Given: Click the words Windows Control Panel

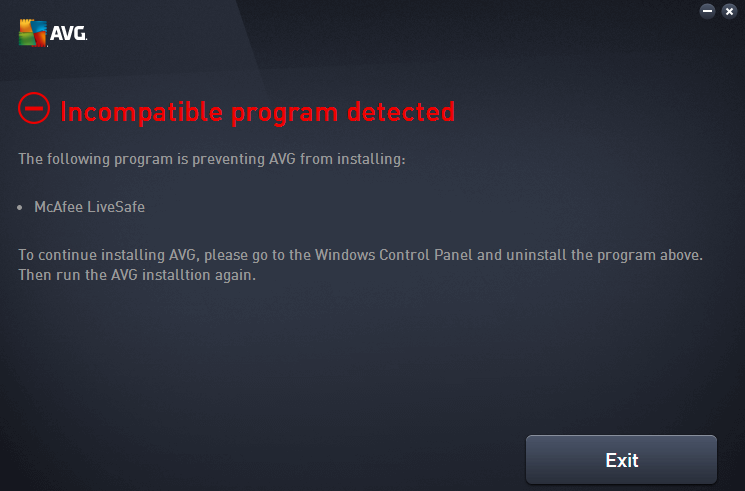Looking at the screenshot, I should point(394,255).
